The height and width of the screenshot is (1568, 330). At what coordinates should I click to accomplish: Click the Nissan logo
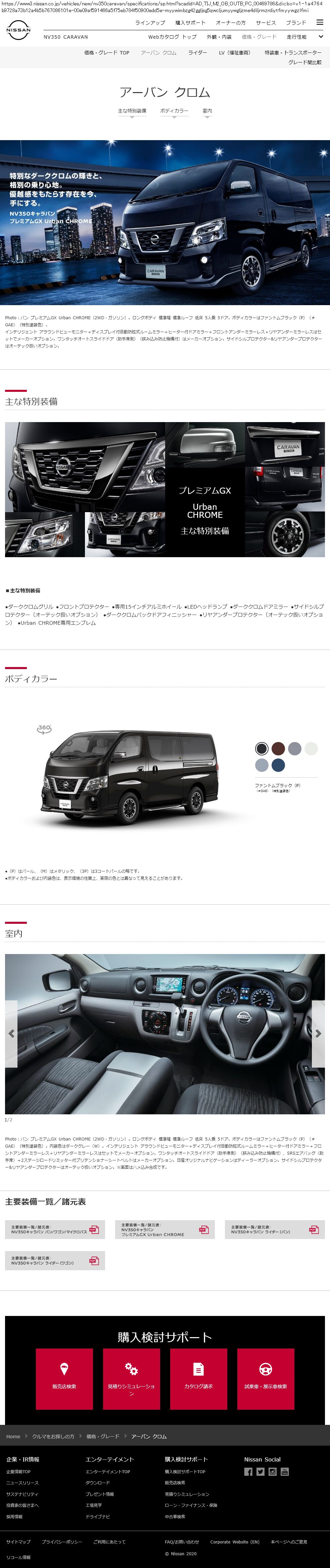[18, 30]
